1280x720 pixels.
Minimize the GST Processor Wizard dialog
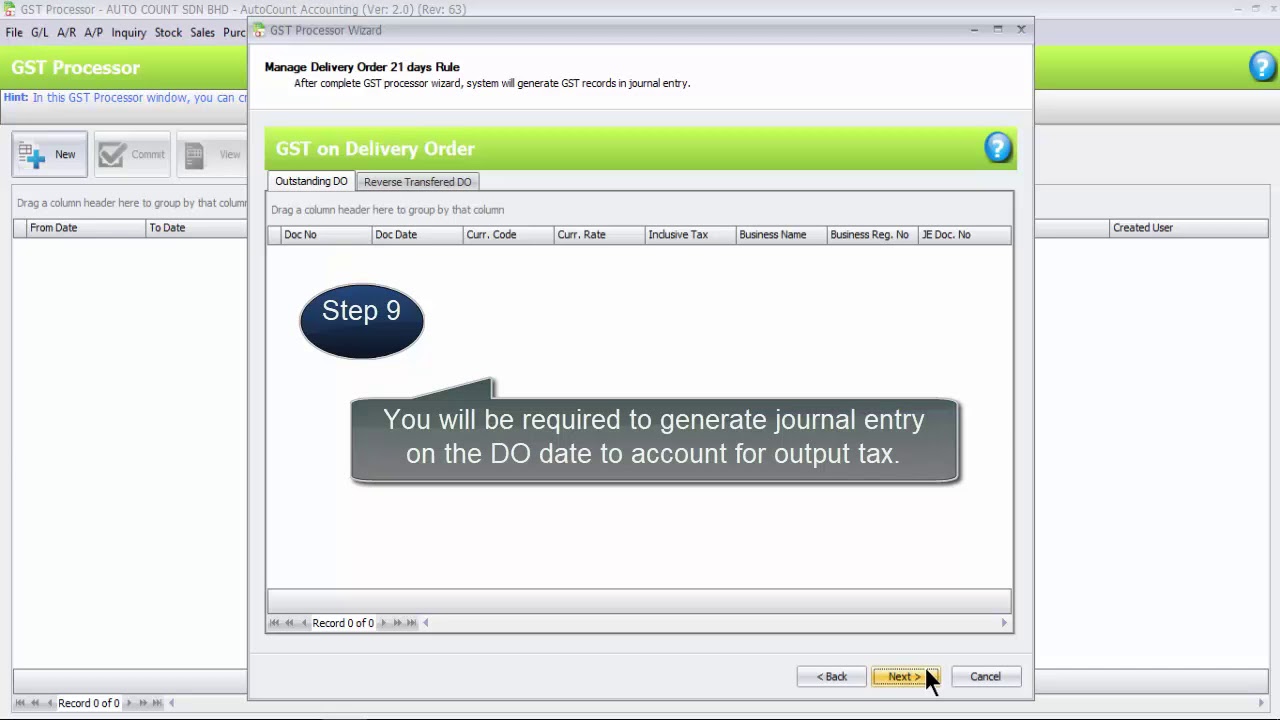click(974, 30)
